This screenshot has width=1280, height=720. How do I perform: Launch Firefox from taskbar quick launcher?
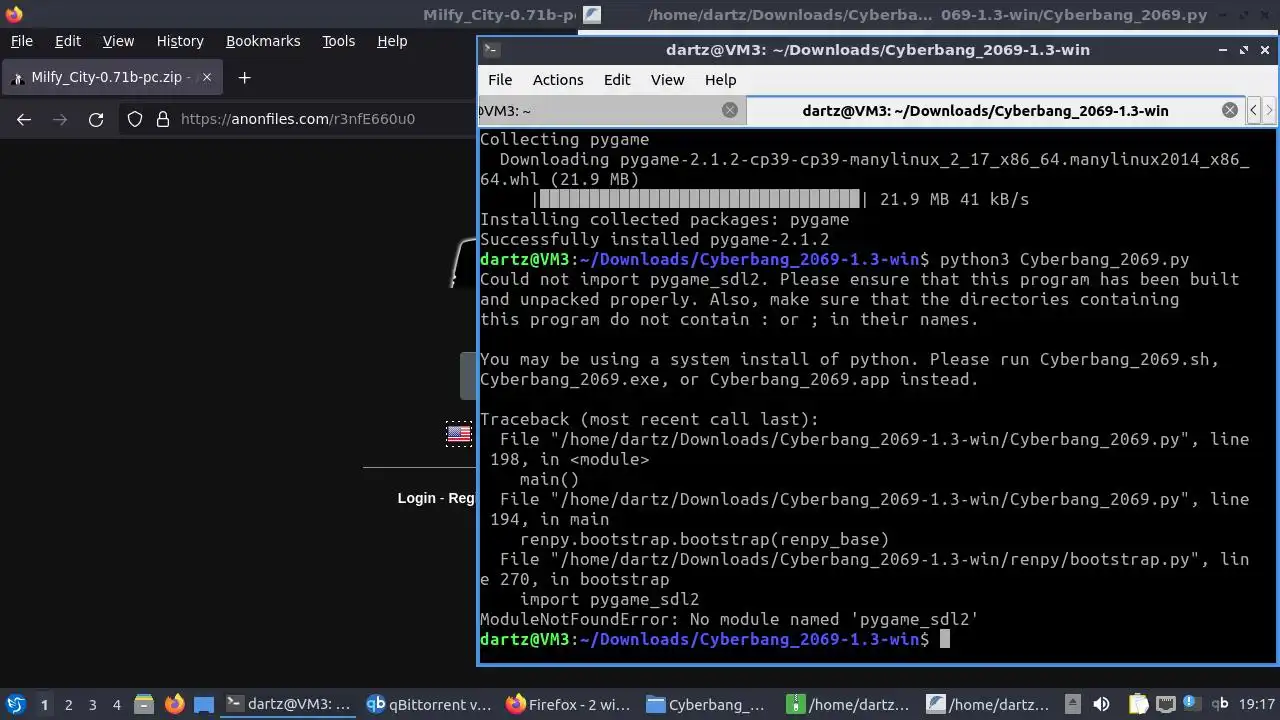[174, 704]
